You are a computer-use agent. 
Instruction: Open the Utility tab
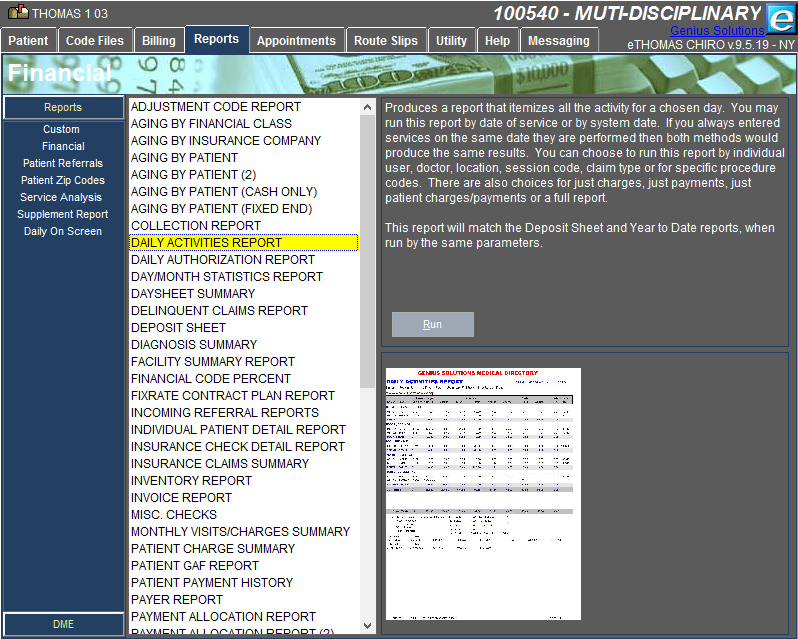click(x=451, y=41)
